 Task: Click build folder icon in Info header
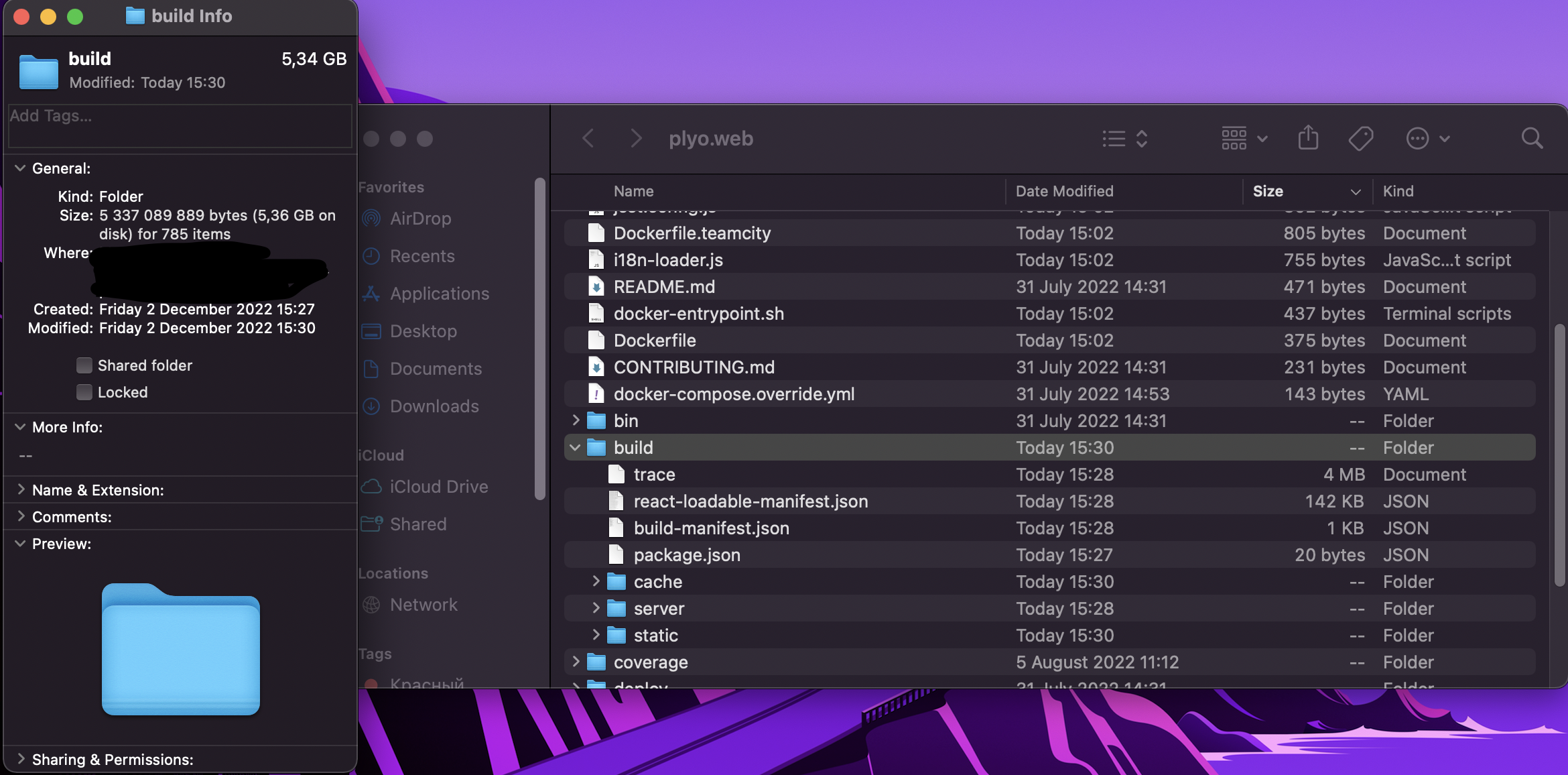click(x=39, y=71)
